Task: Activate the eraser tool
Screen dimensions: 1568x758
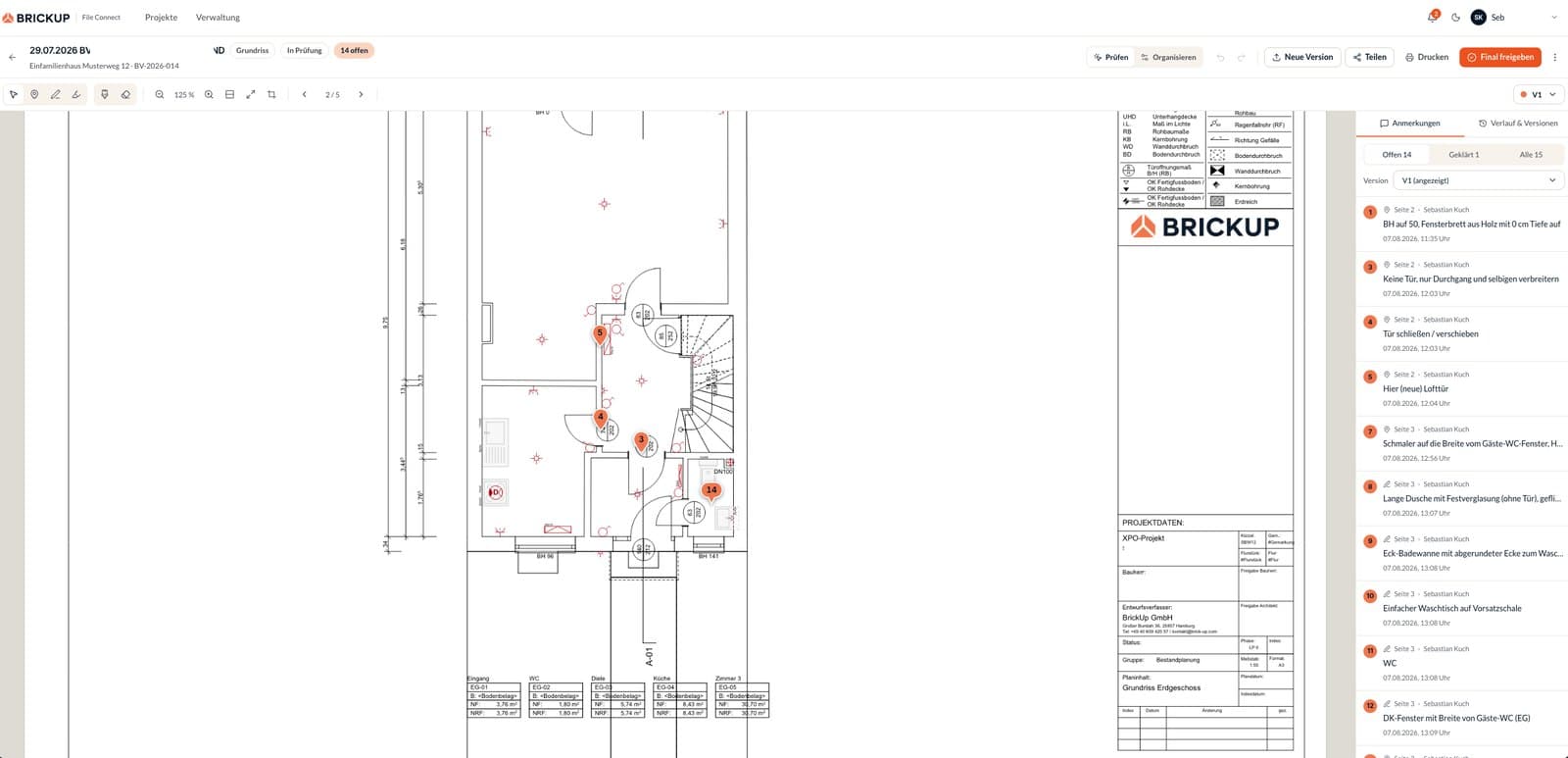Action: (x=125, y=94)
